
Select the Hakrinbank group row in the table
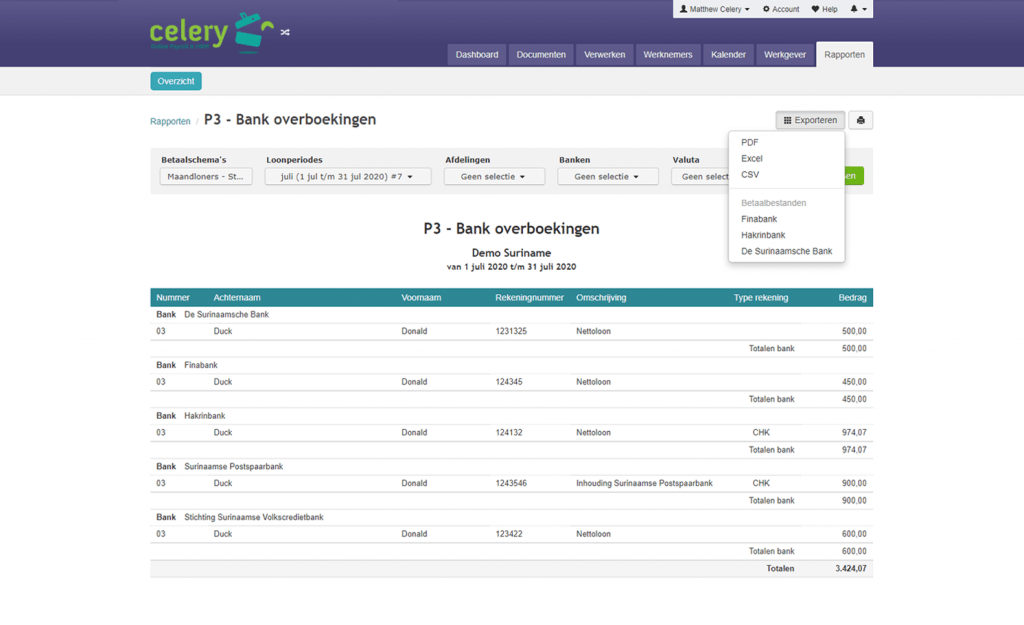pos(511,416)
